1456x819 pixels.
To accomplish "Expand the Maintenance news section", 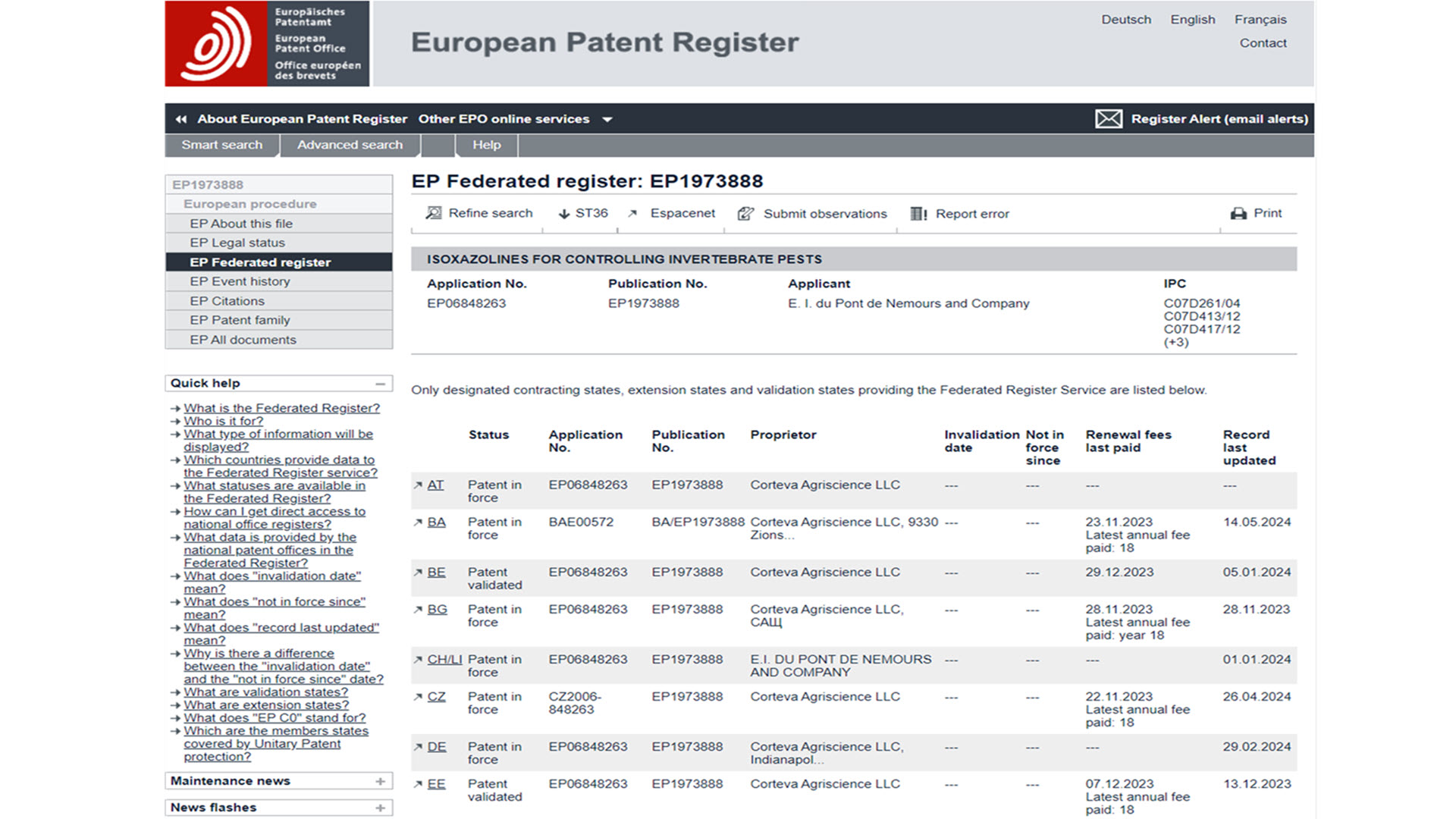I will [x=381, y=780].
